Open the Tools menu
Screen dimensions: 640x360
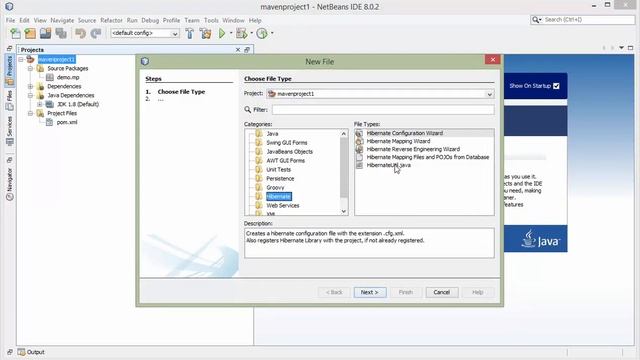[x=211, y=20]
